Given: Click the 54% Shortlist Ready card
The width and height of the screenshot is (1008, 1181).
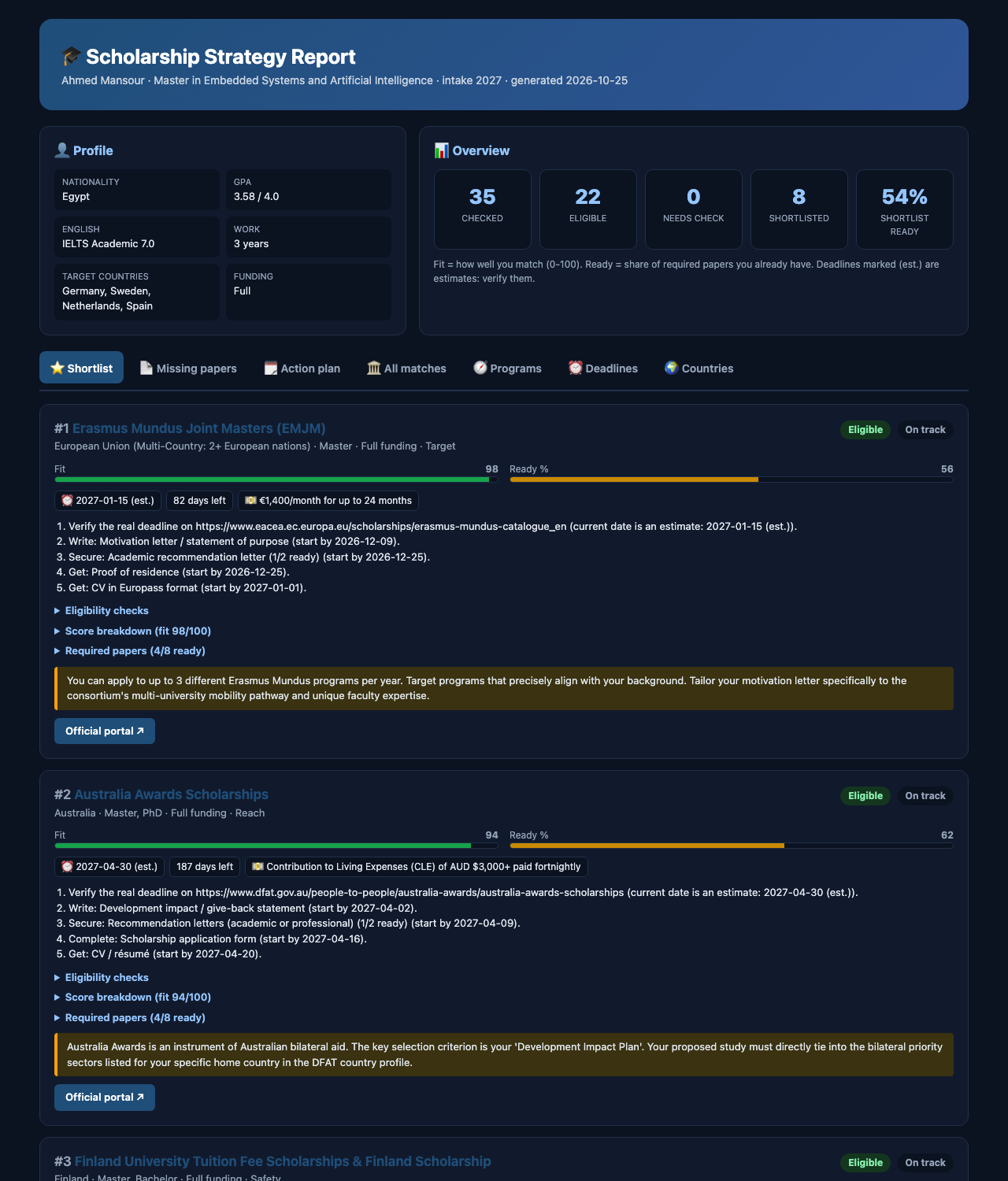Looking at the screenshot, I should coord(905,209).
